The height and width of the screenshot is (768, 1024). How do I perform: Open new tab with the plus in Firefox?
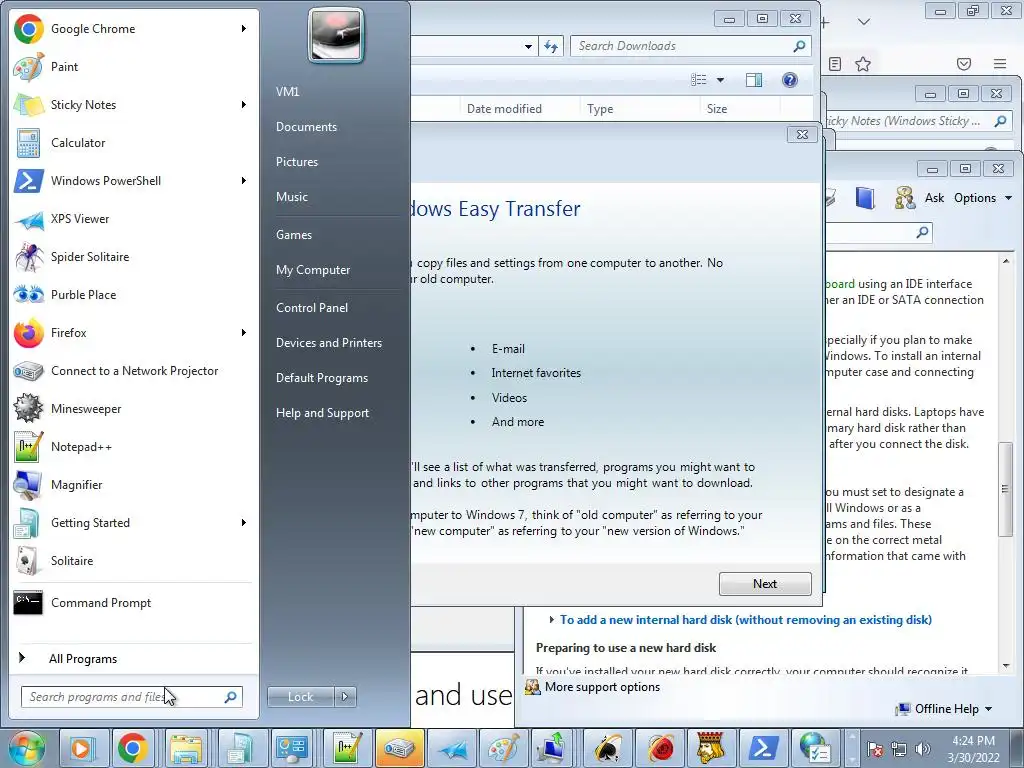[825, 23]
